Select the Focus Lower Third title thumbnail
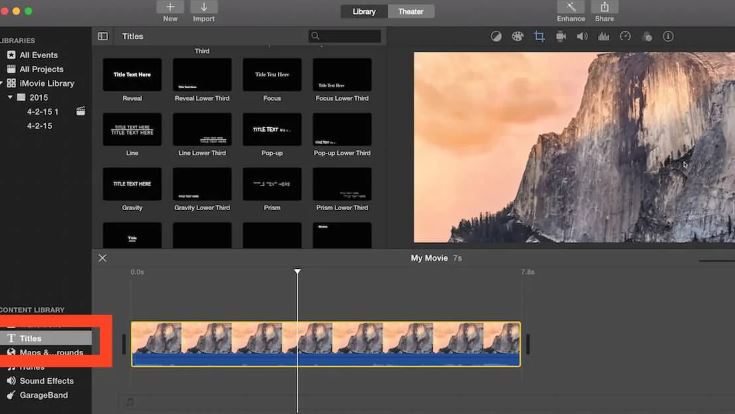Viewport: 735px width, 414px height. click(x=342, y=75)
